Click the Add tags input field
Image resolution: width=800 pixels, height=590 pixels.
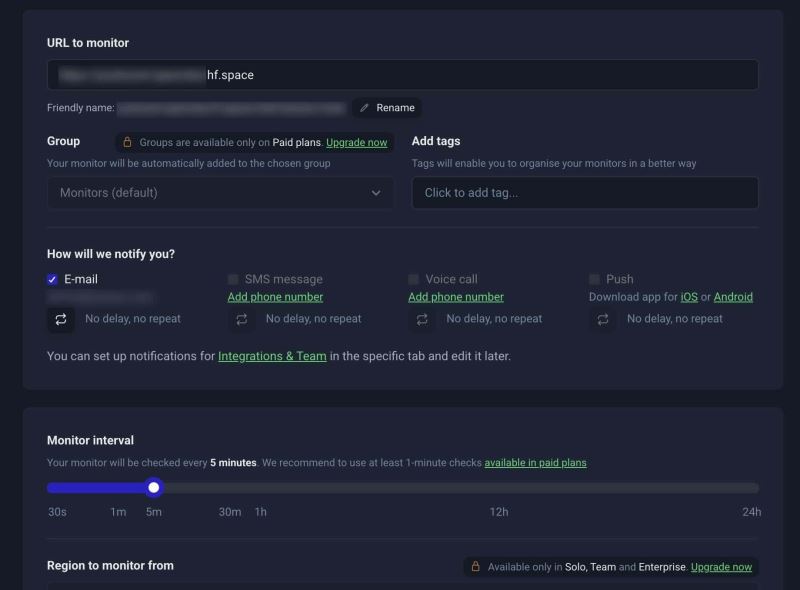click(585, 193)
